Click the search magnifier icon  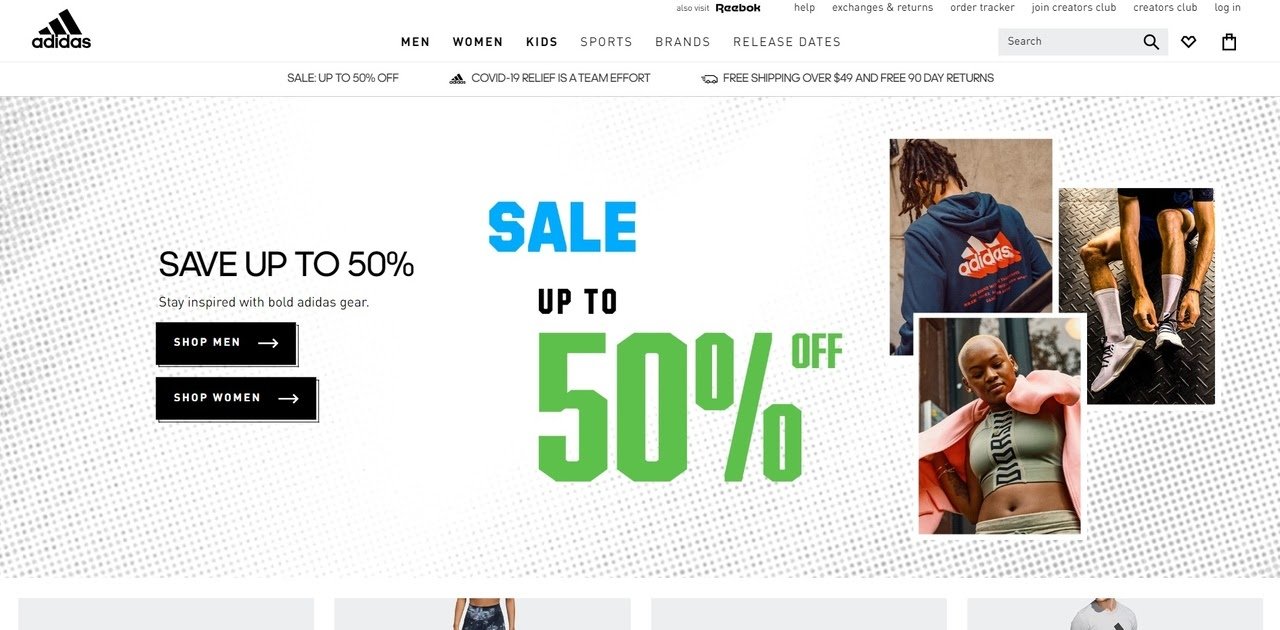pos(1151,42)
